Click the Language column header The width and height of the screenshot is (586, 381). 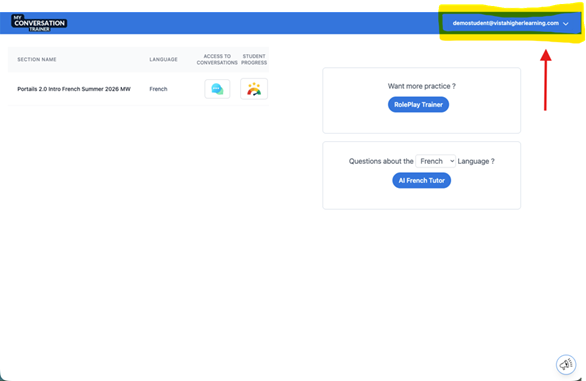tap(163, 59)
